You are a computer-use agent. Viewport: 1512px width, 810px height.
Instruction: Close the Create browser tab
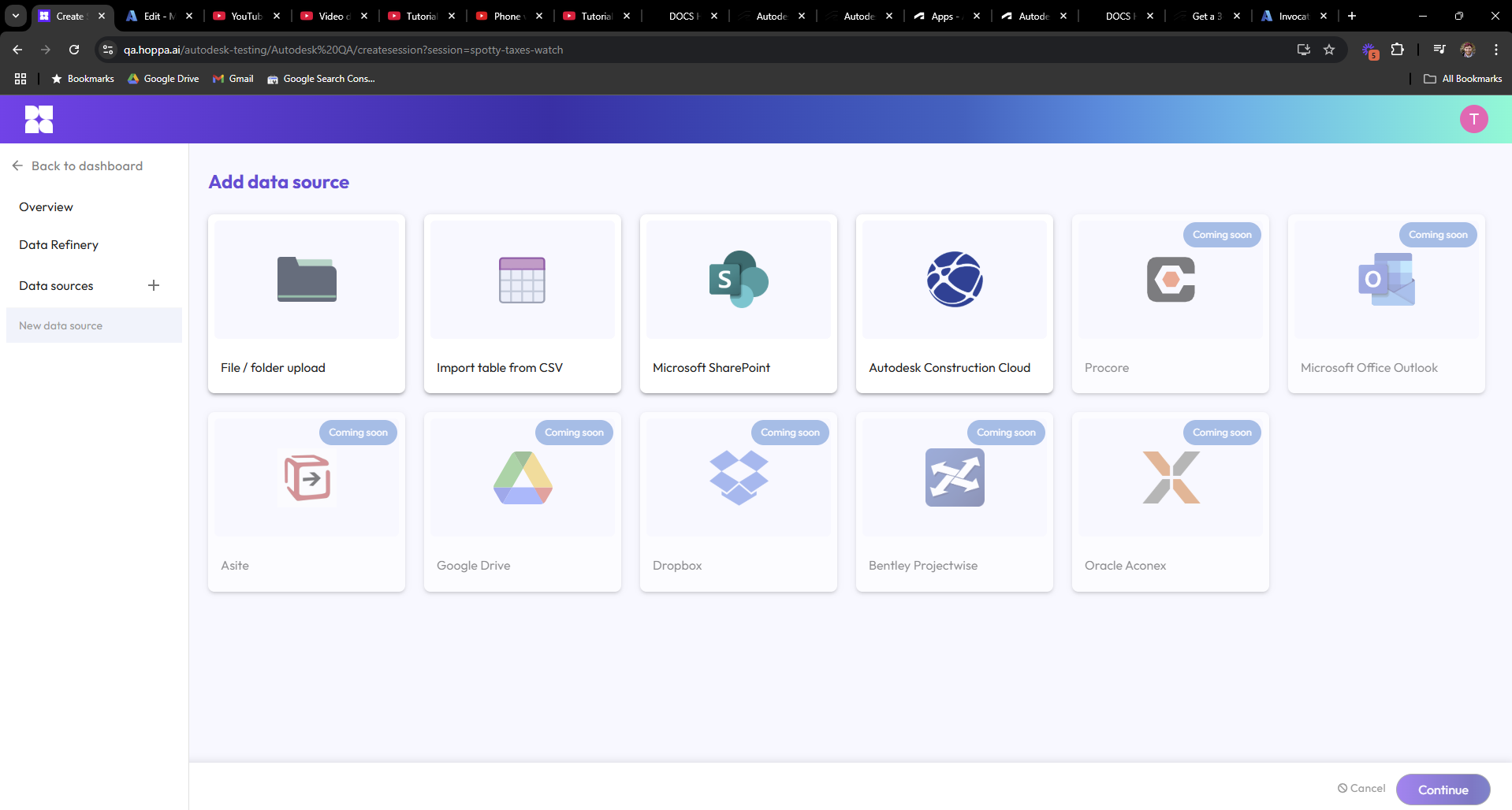[x=102, y=16]
